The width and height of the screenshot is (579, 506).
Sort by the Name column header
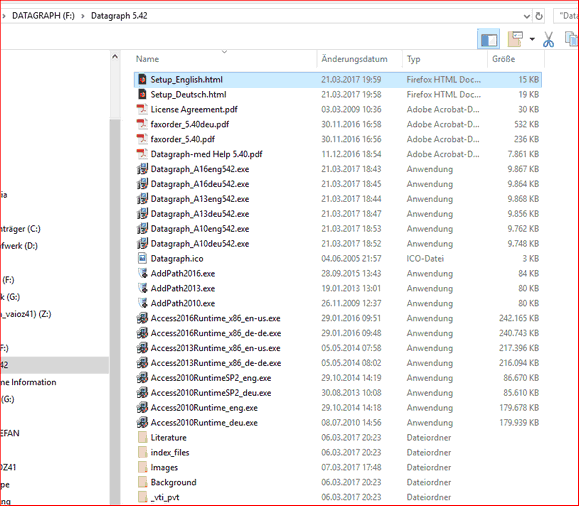click(x=147, y=59)
